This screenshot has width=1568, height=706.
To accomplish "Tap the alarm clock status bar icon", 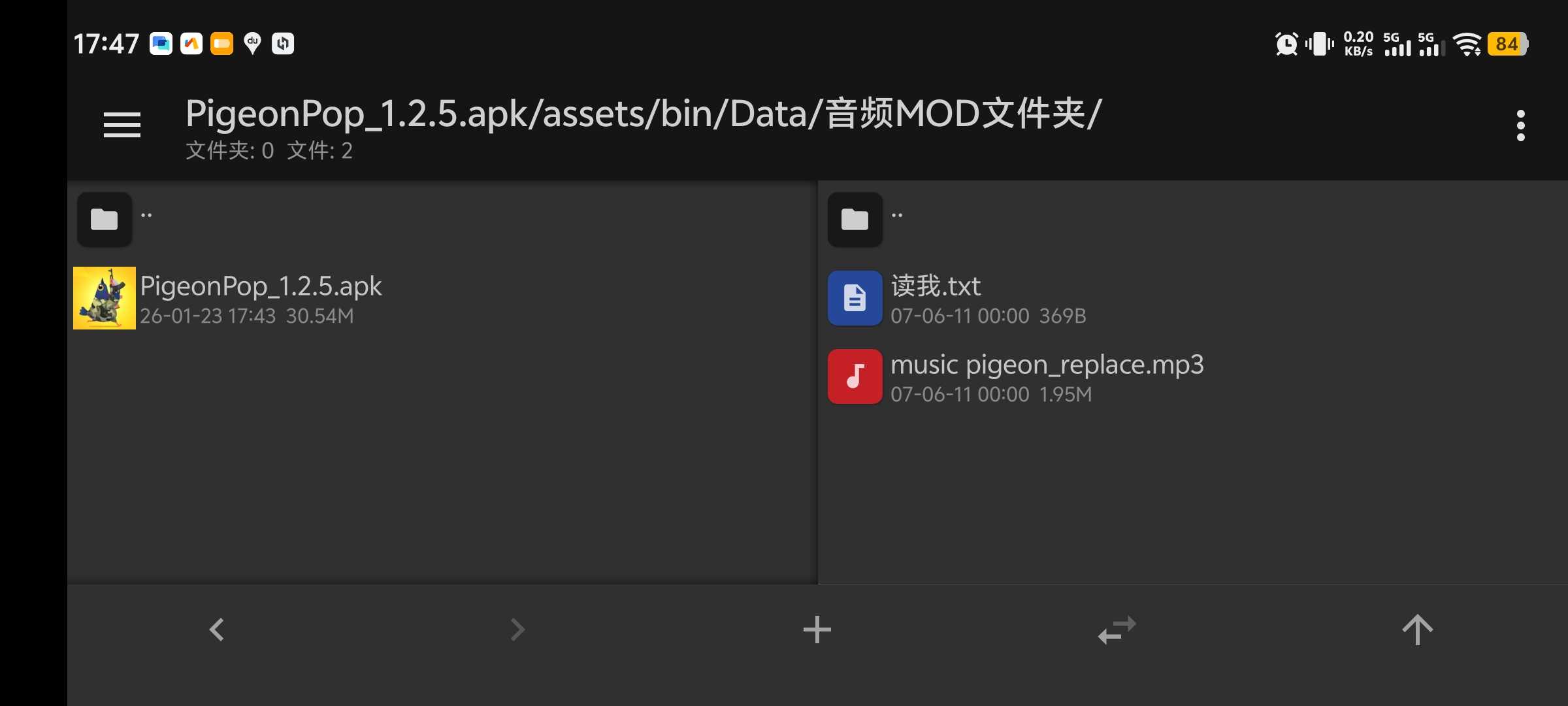I will pos(1286,44).
